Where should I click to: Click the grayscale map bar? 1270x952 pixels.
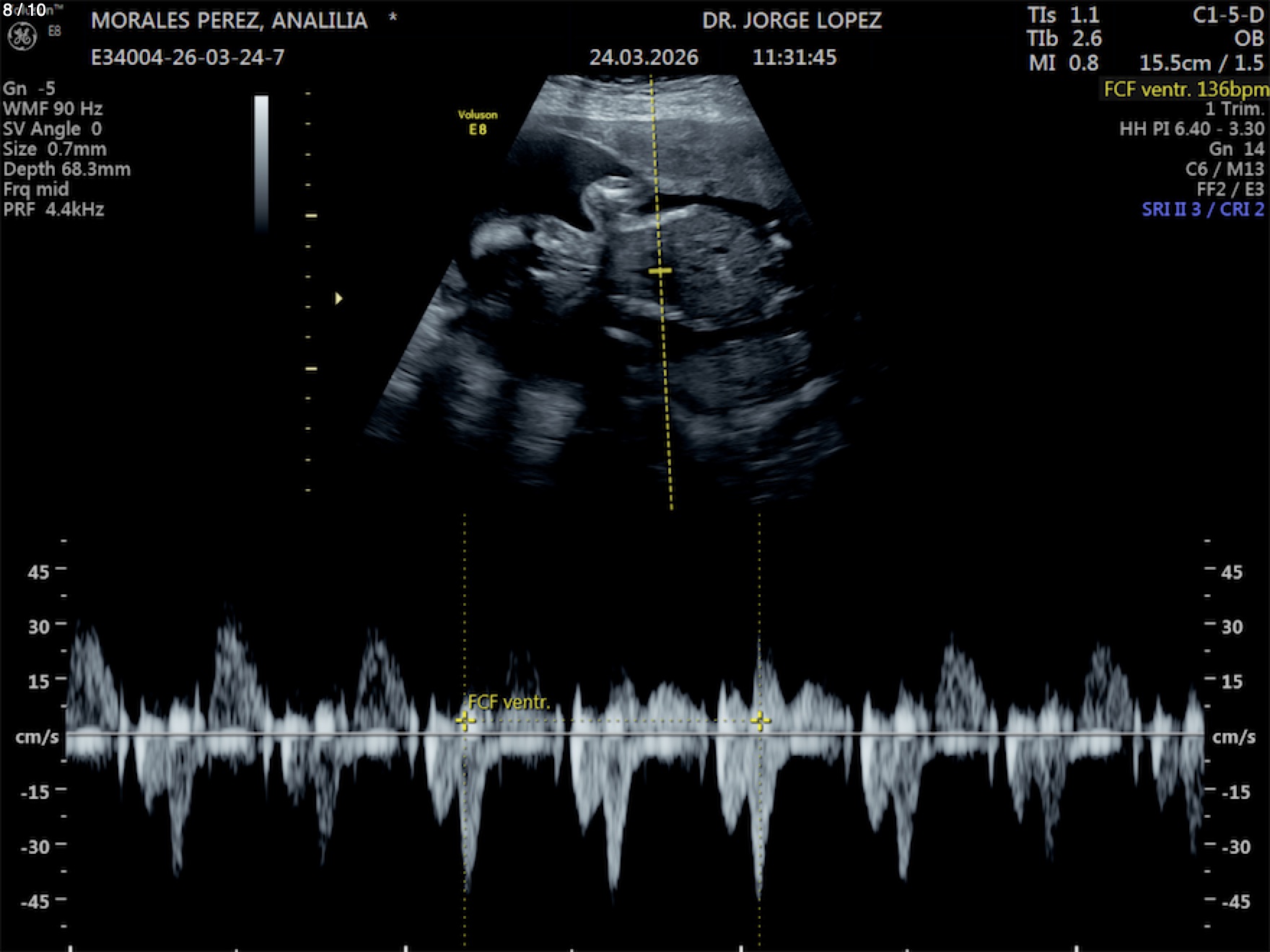tap(261, 162)
